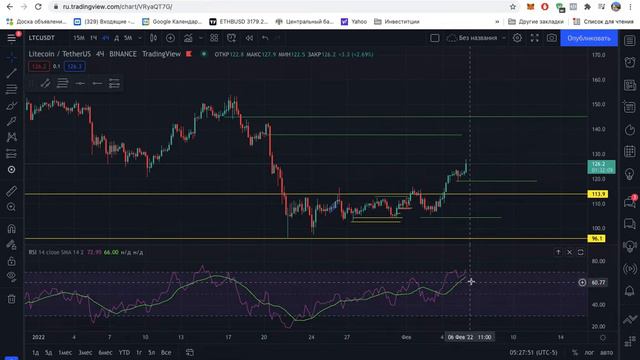The image size is (640, 360).
Task: Open the forecasting and measurement tools
Action: [11, 153]
